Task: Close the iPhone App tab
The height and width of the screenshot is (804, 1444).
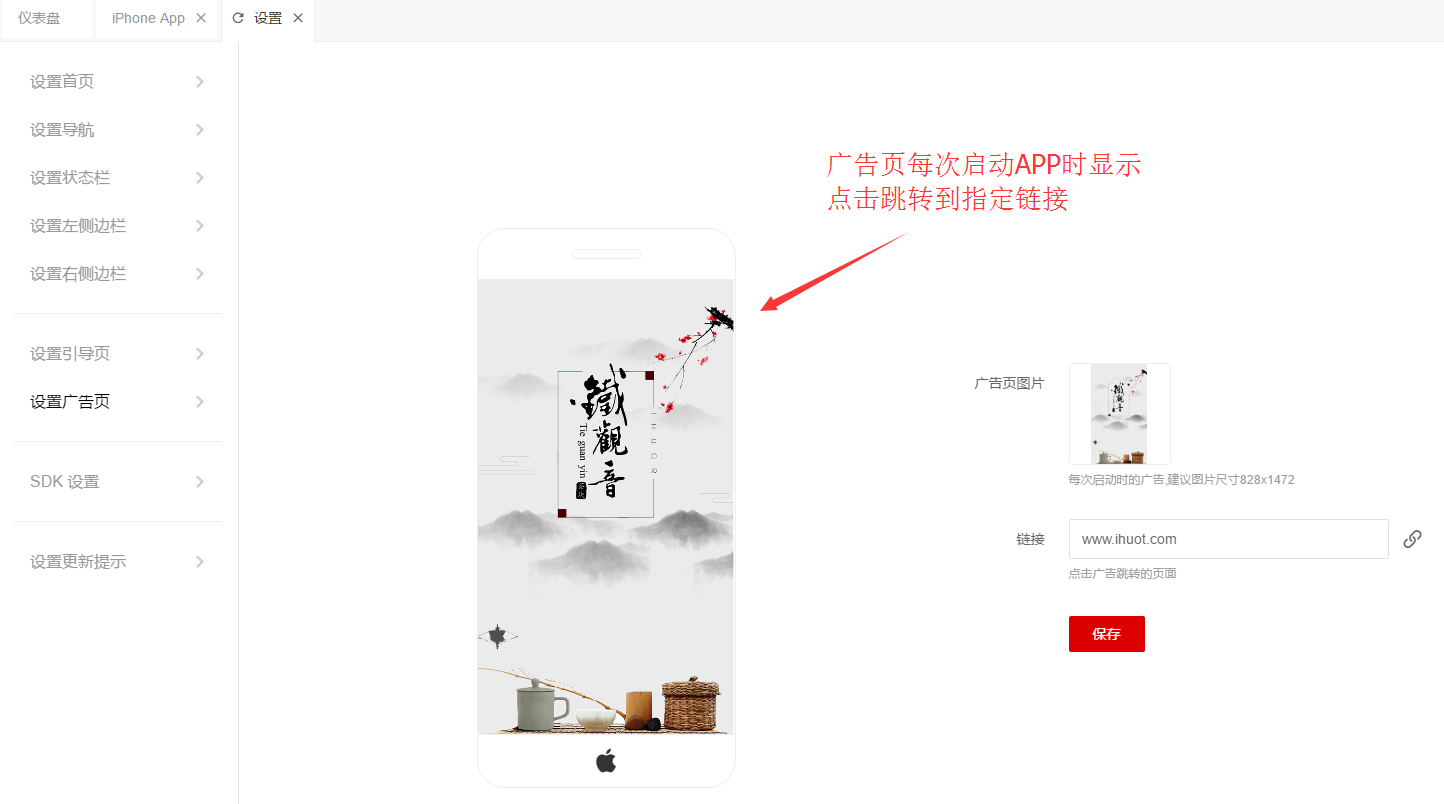Action: point(201,18)
